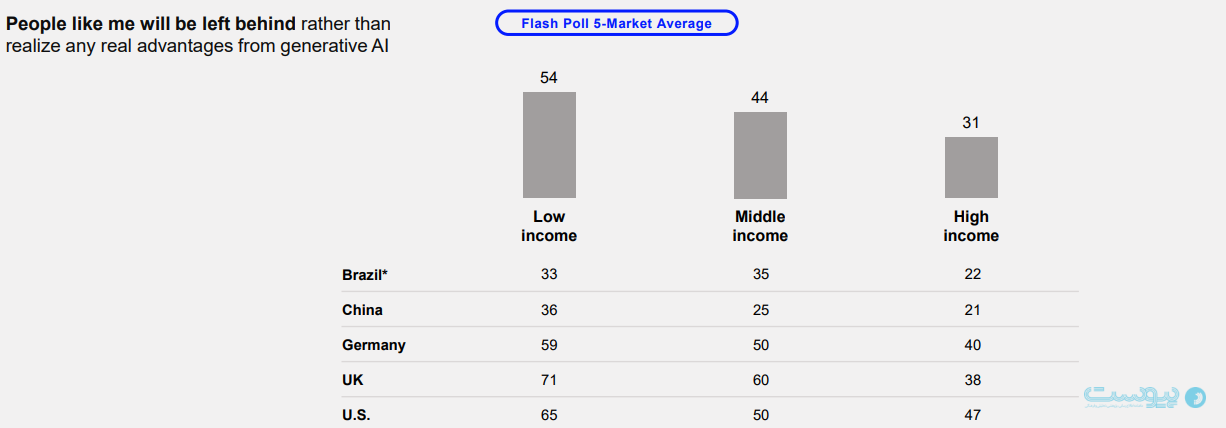The image size is (1226, 428).
Task: Select the Middle income bar
Action: 760,155
